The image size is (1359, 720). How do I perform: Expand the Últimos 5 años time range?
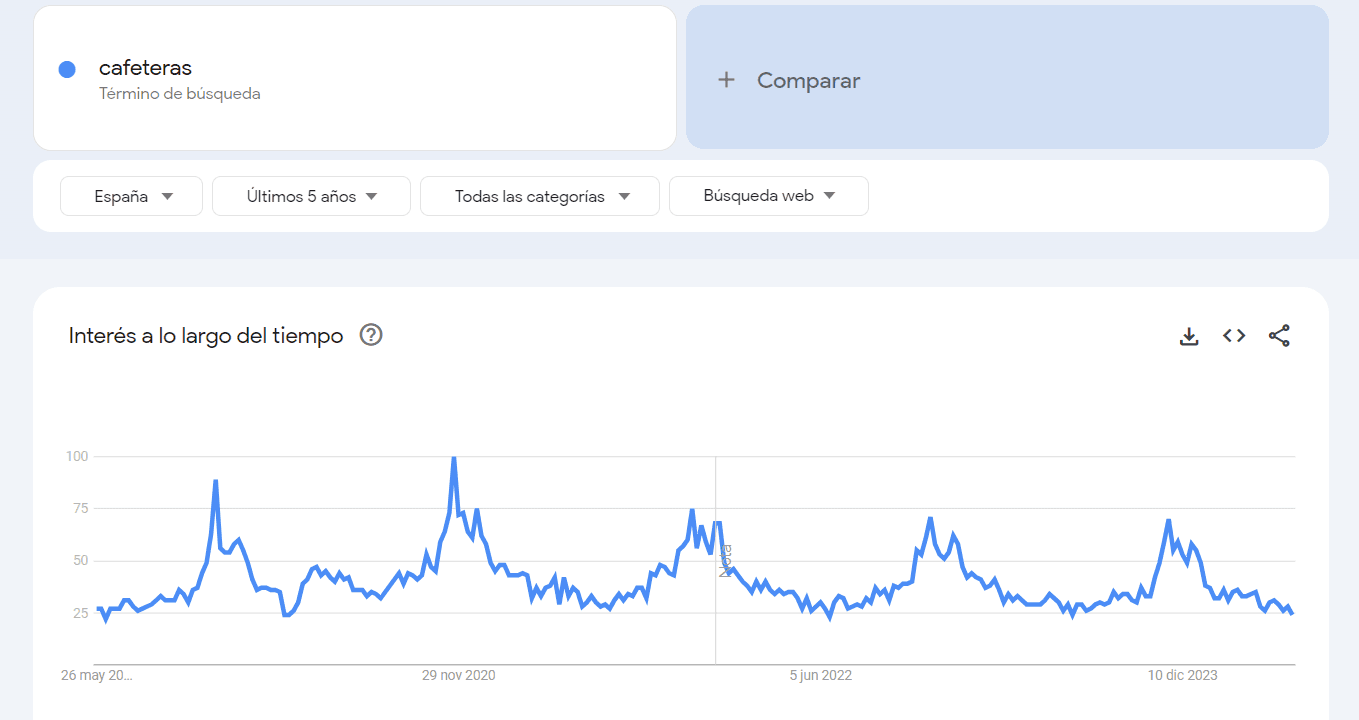(311, 196)
